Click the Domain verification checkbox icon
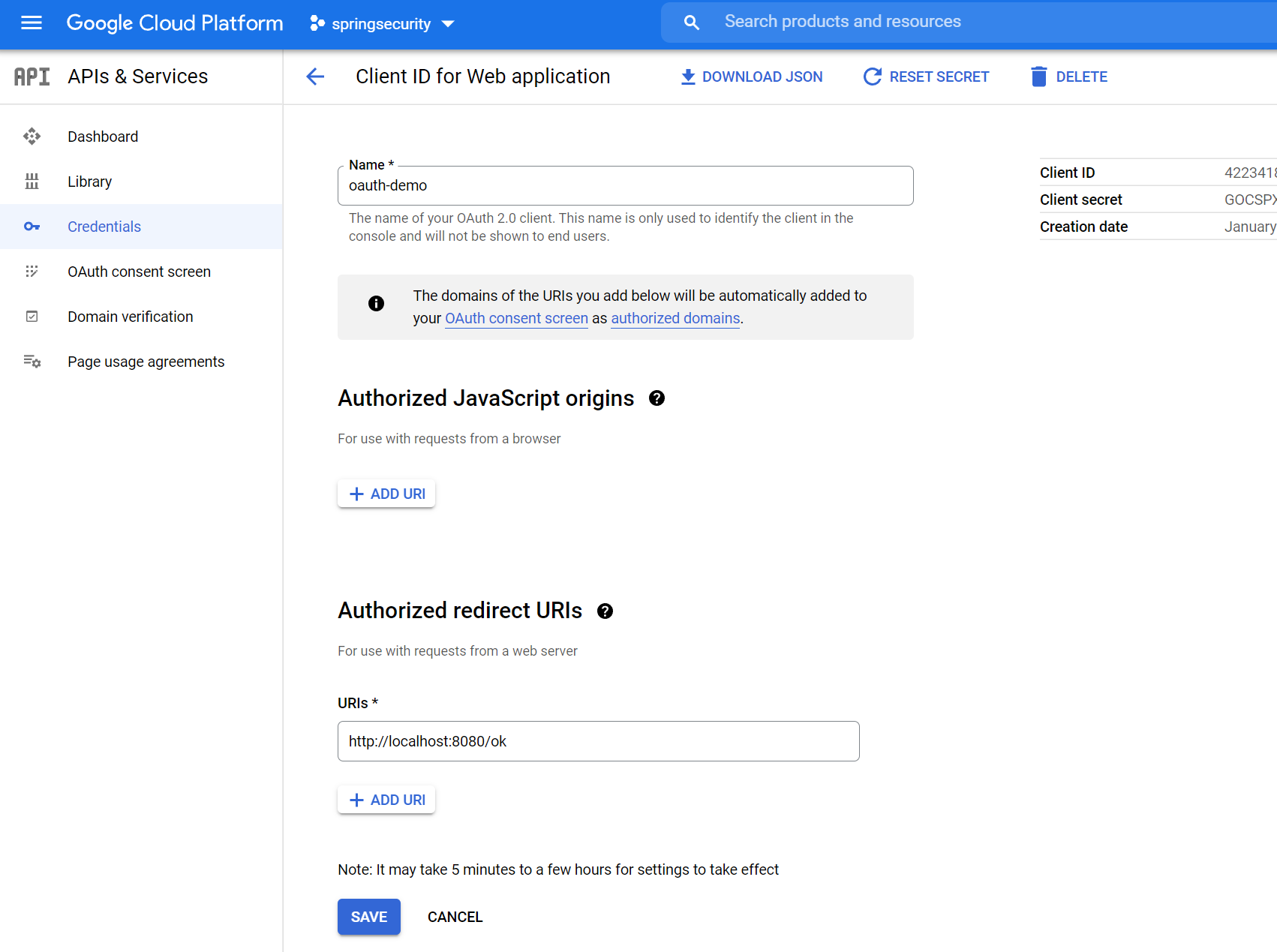 point(32,317)
